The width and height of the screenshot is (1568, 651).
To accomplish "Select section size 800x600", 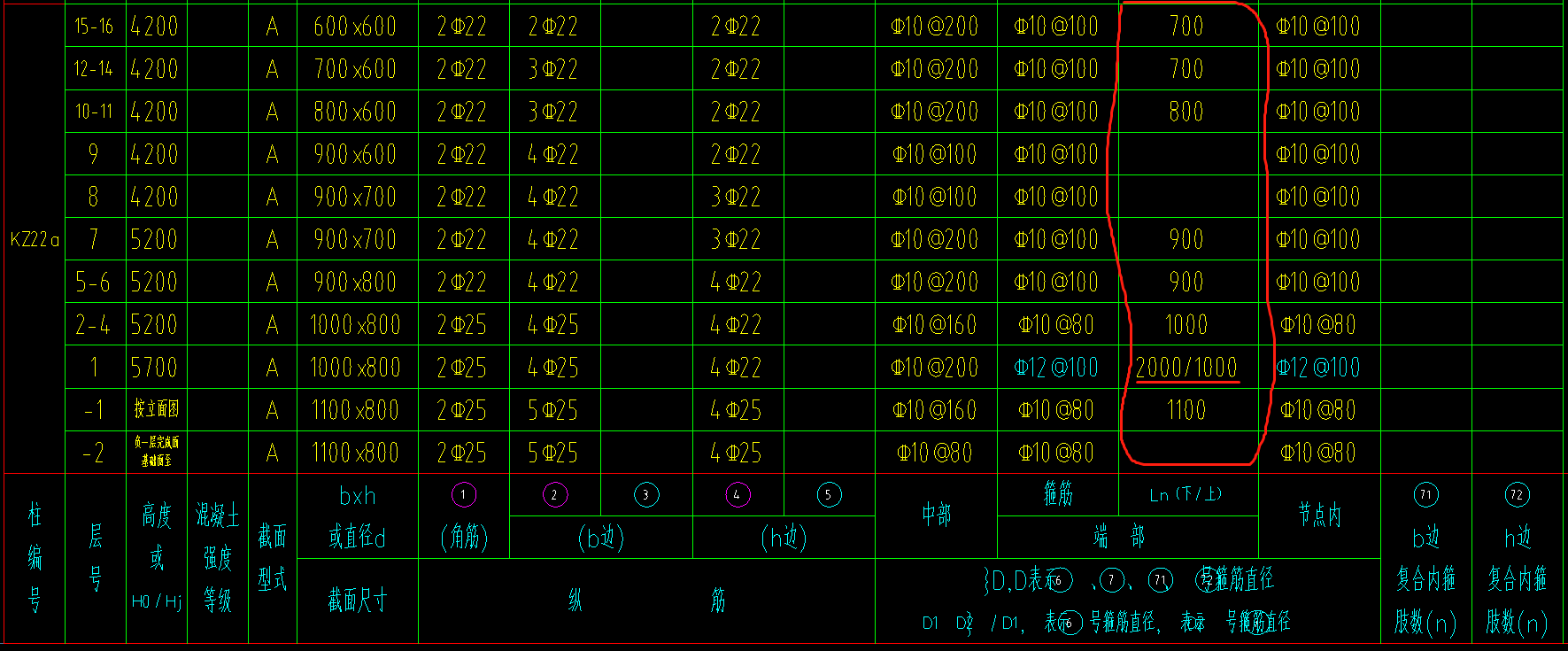I will pyautogui.click(x=355, y=112).
